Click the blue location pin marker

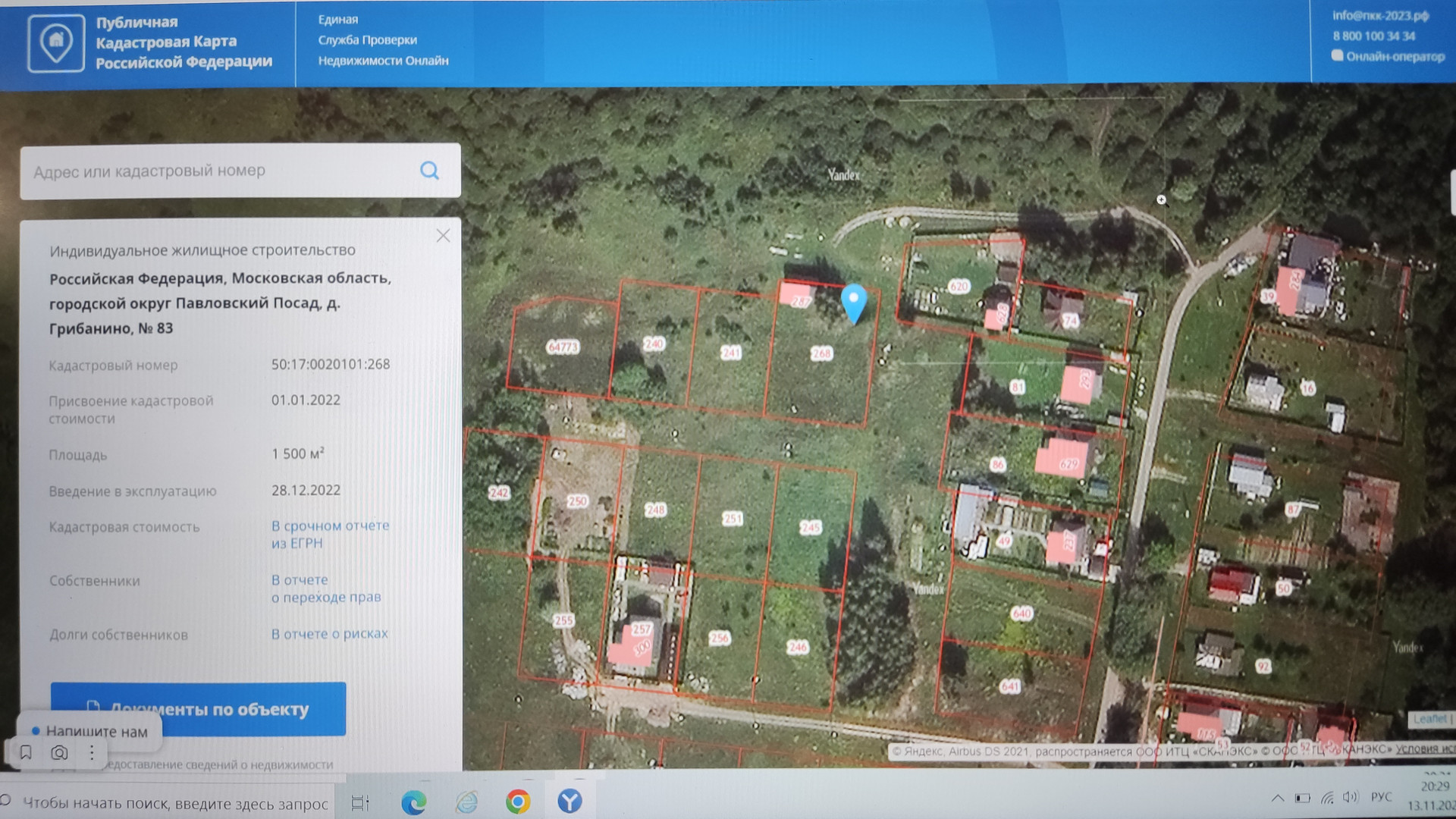pyautogui.click(x=854, y=300)
